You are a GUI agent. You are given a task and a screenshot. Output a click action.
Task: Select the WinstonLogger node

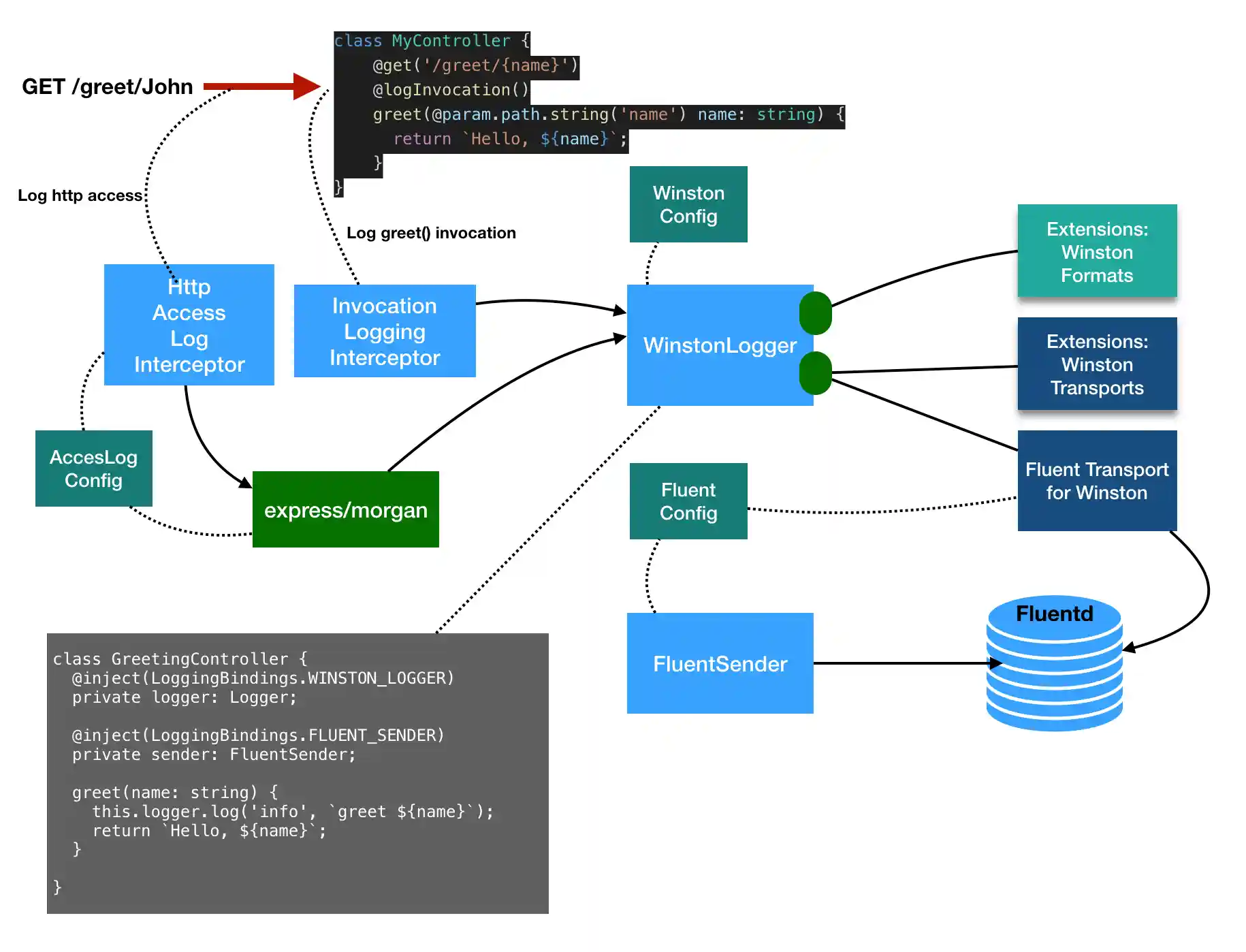tap(720, 345)
